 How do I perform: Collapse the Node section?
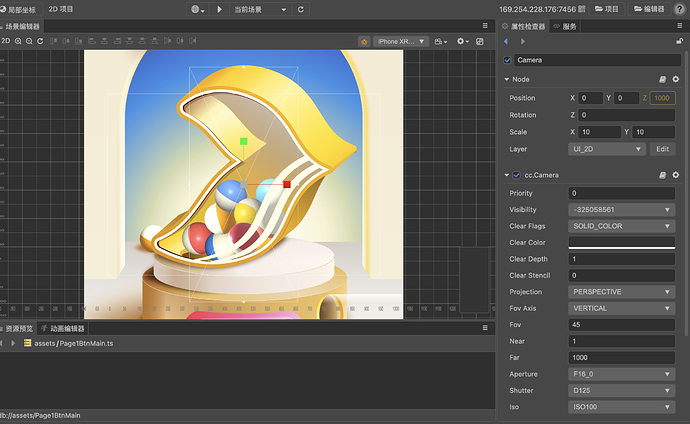tap(507, 79)
